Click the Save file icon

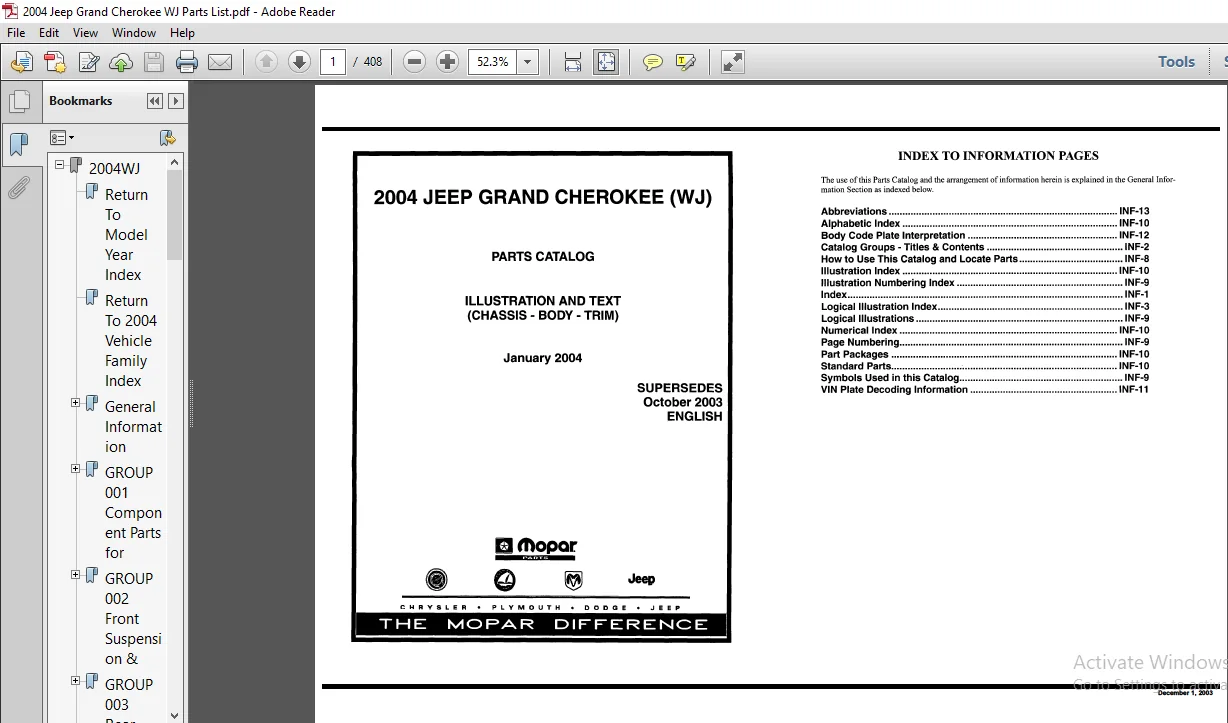pos(153,62)
